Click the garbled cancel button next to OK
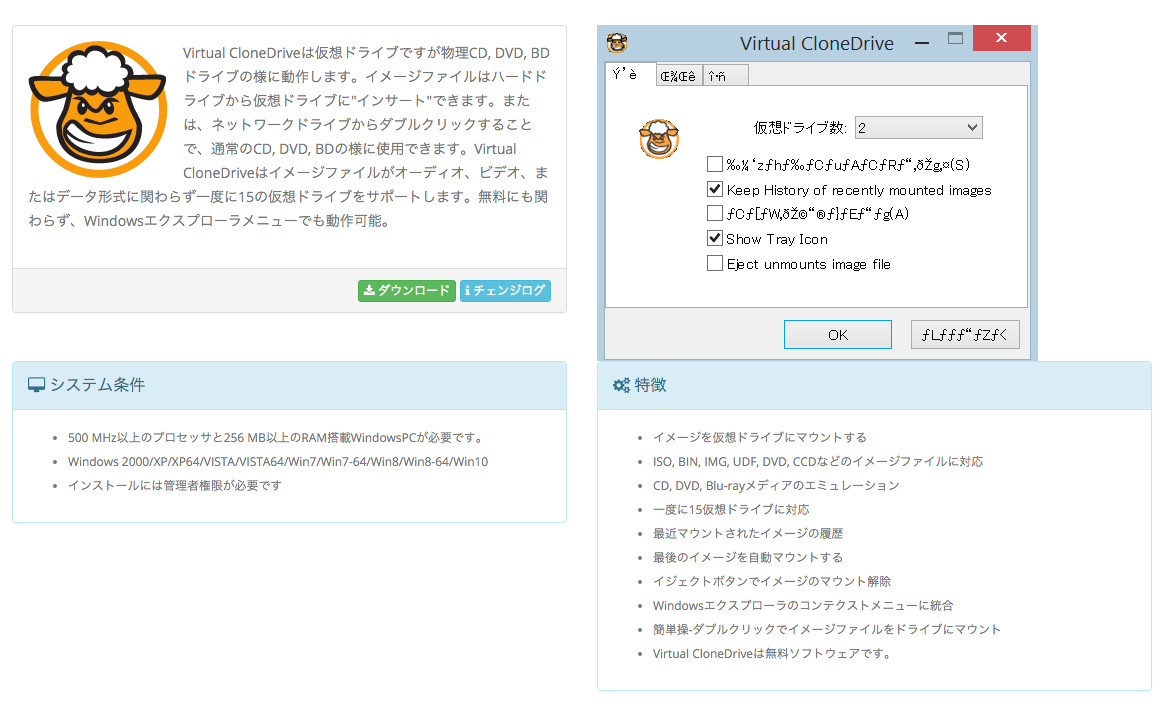1168x713 pixels. (965, 335)
